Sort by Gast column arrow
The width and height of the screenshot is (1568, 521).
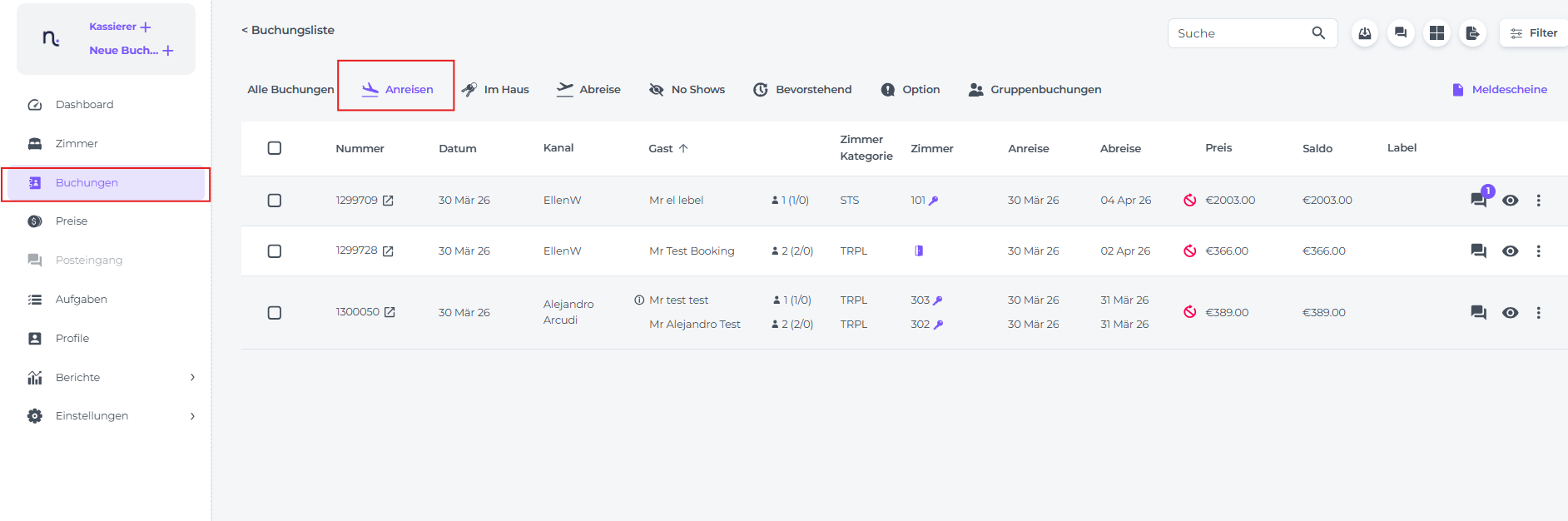683,148
